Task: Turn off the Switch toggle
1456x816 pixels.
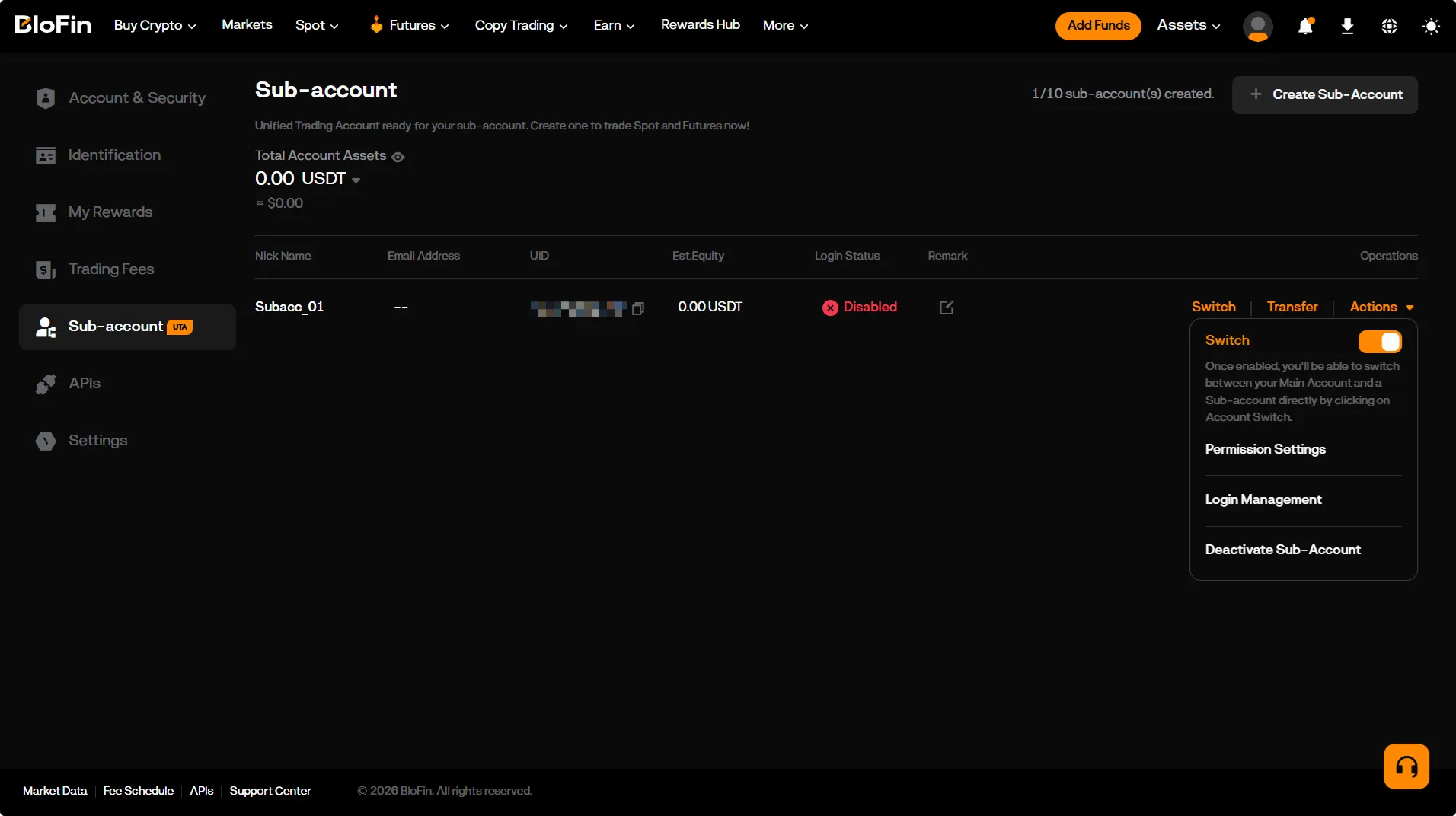Action: tap(1380, 342)
